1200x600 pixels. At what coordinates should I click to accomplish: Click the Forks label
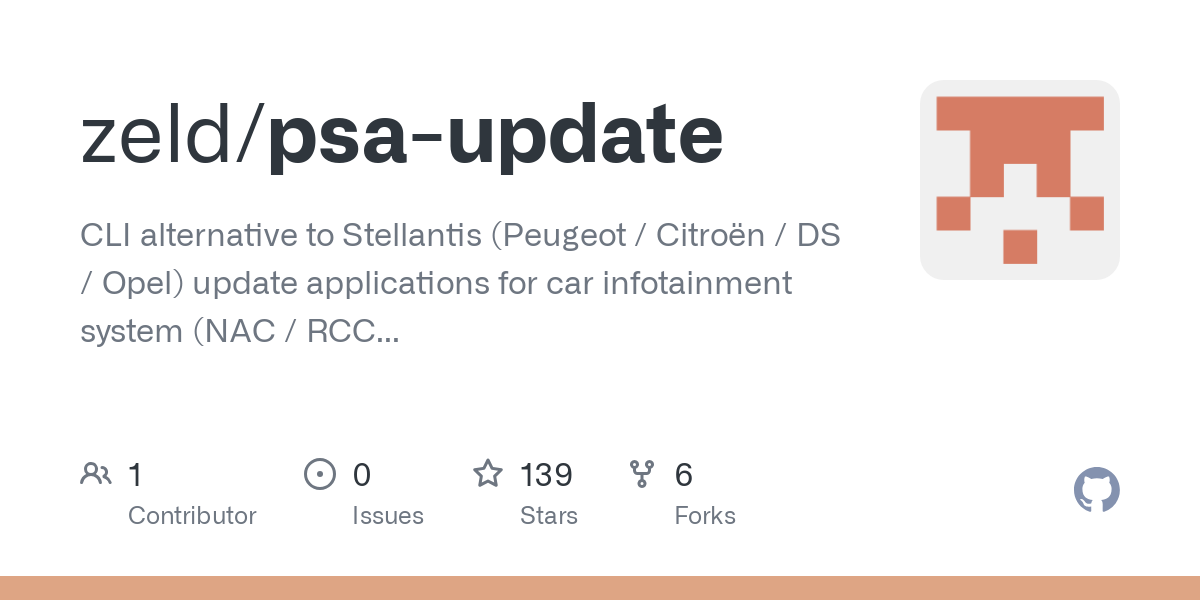coord(705,516)
